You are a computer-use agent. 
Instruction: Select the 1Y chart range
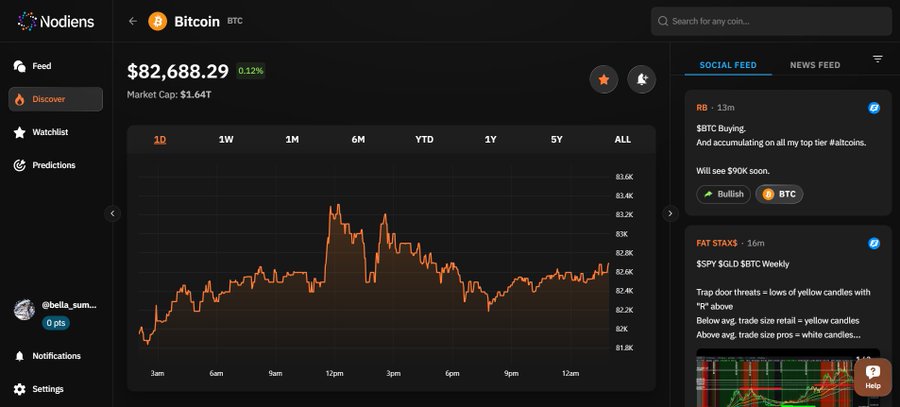490,139
